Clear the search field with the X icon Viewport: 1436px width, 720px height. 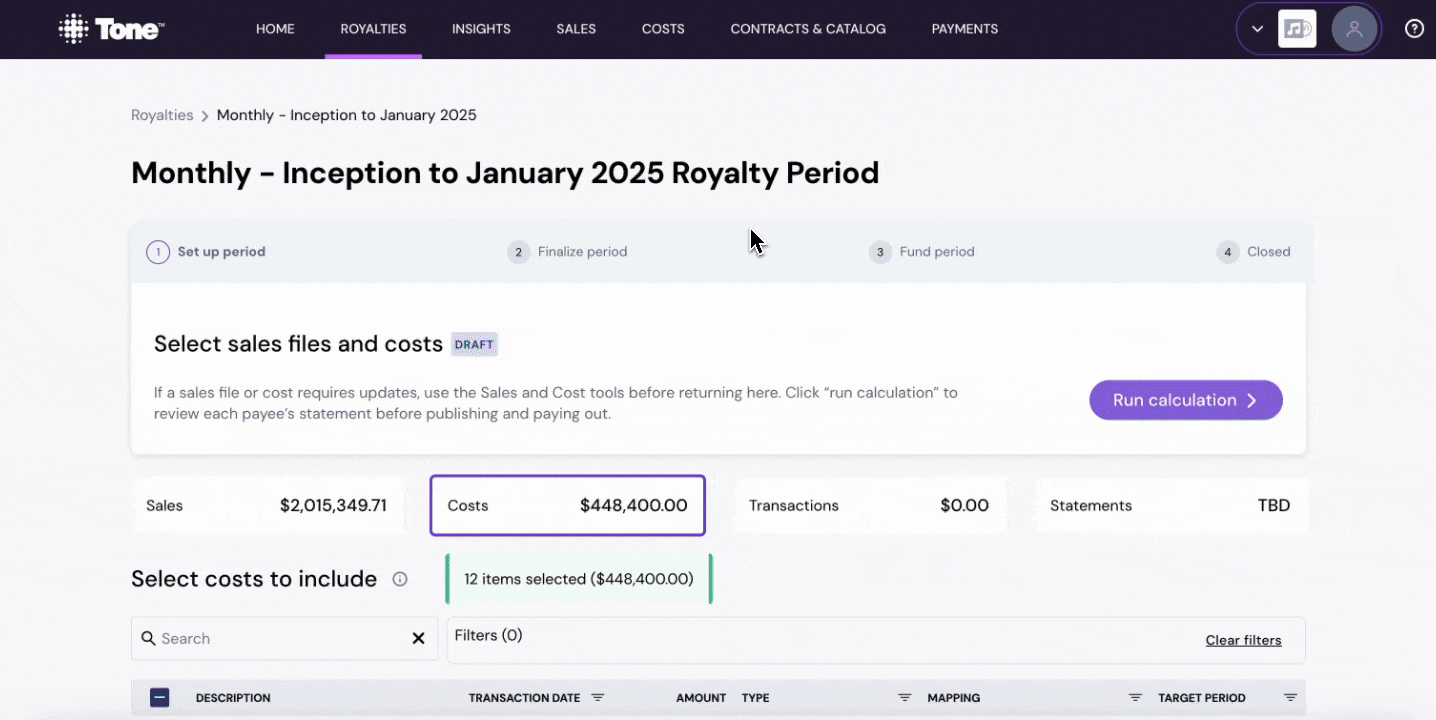click(418, 638)
